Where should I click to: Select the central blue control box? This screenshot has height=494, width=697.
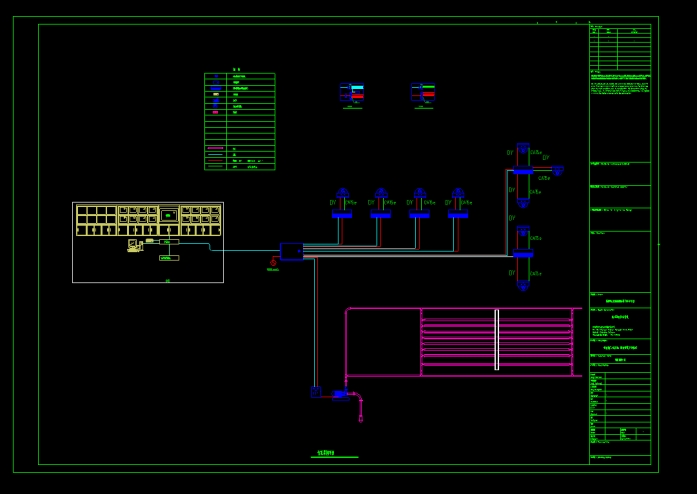[292, 251]
